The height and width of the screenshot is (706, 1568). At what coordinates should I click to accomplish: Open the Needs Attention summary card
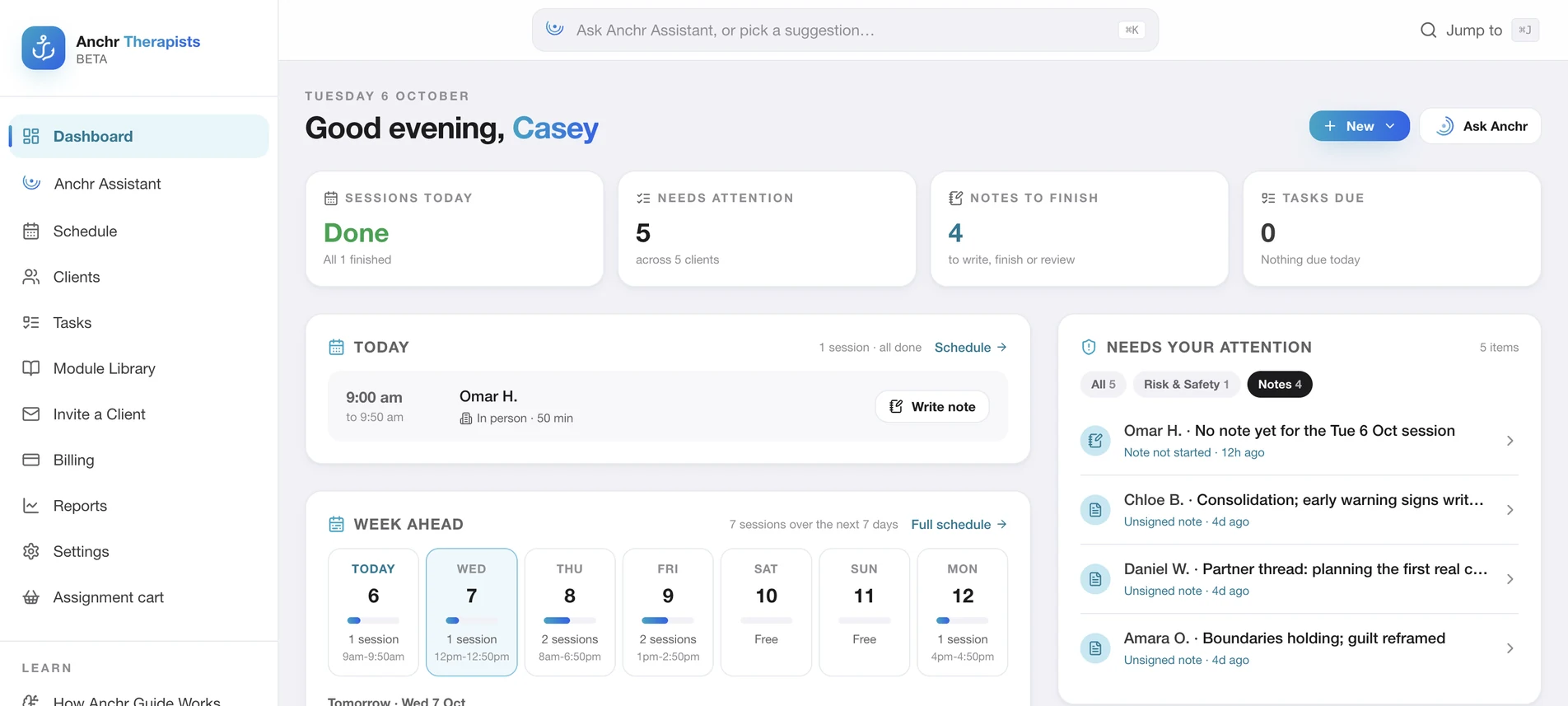[767, 229]
